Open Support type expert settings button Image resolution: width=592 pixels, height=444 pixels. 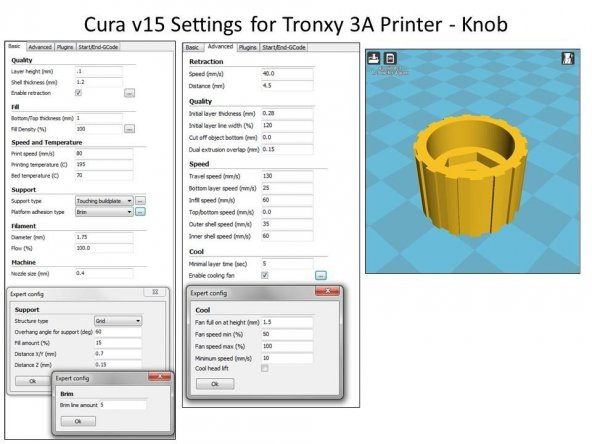pos(140,200)
